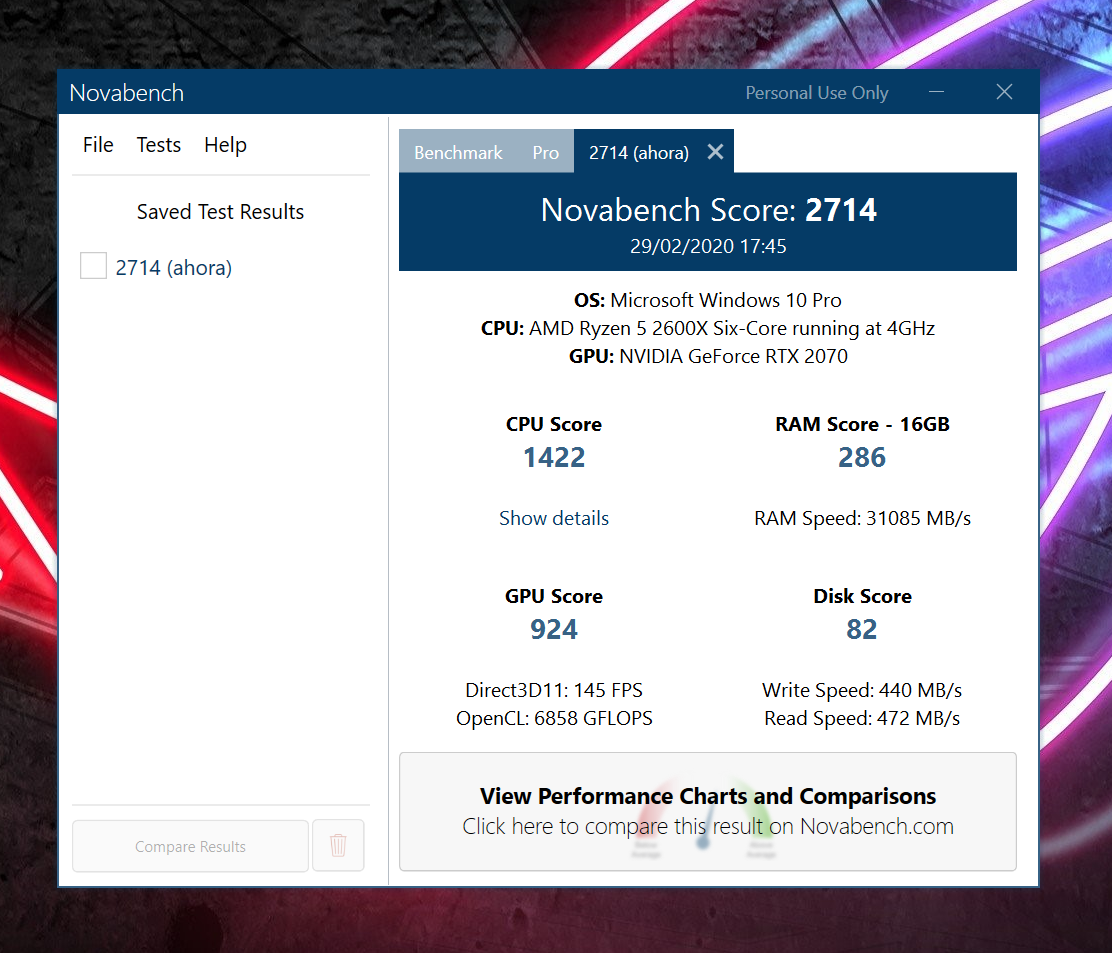This screenshot has width=1112, height=953.
Task: Select the 2714 (ahora) result tab
Action: click(x=639, y=152)
